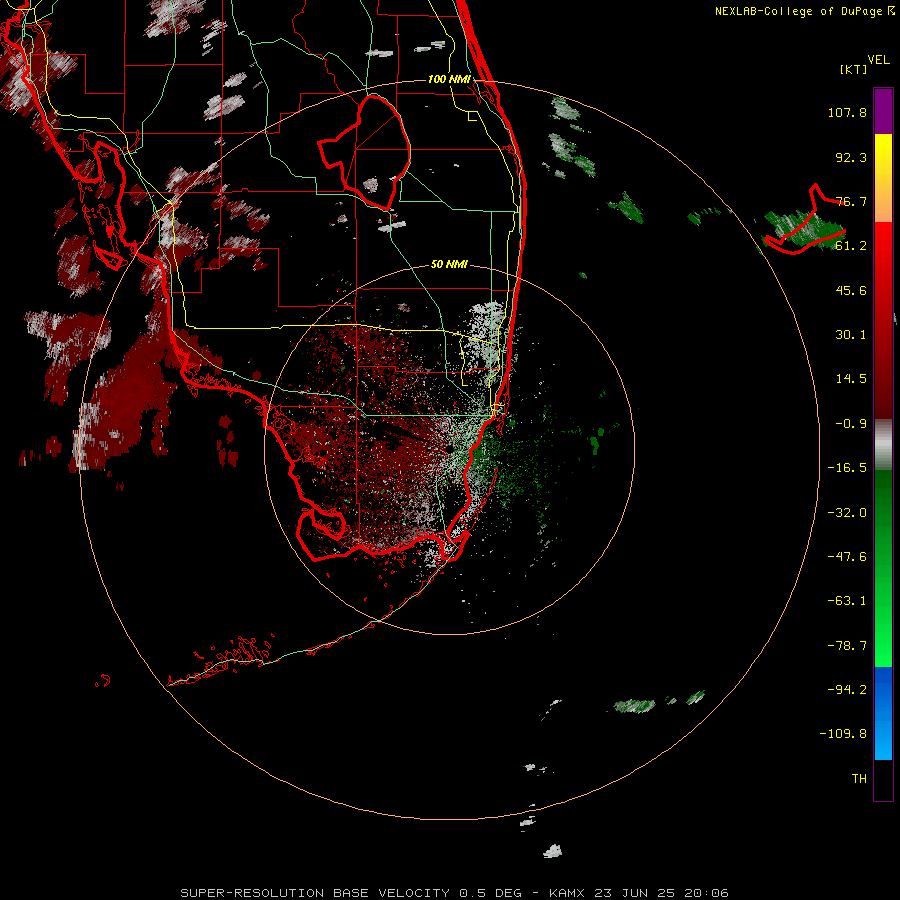
Task: Select the -109.8 velocity scale value
Action: (844, 734)
